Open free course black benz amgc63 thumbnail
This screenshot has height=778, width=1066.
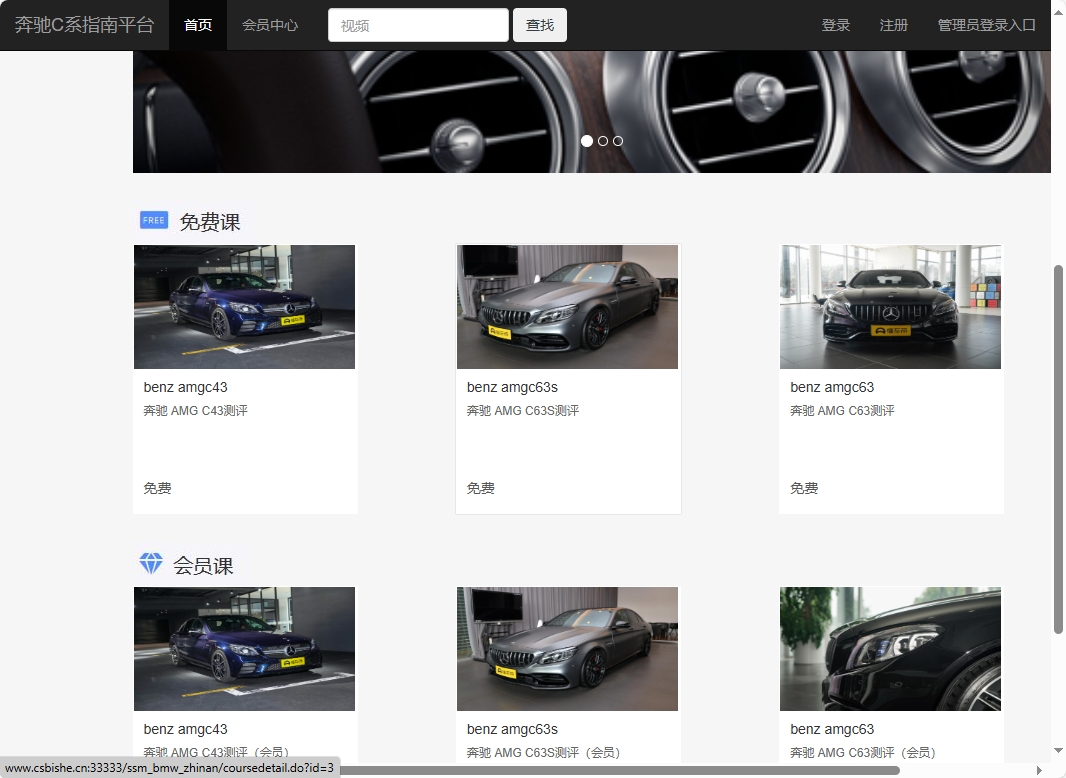coord(890,307)
